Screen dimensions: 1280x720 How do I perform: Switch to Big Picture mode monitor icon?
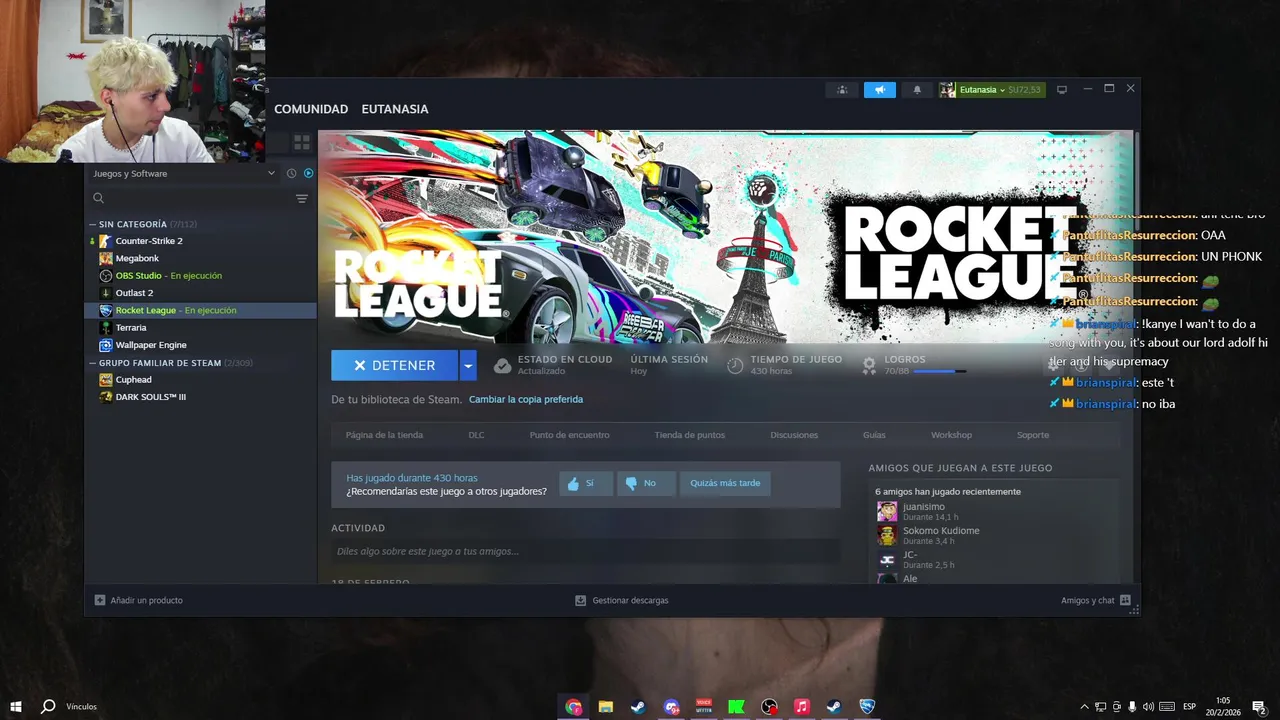click(x=1062, y=90)
